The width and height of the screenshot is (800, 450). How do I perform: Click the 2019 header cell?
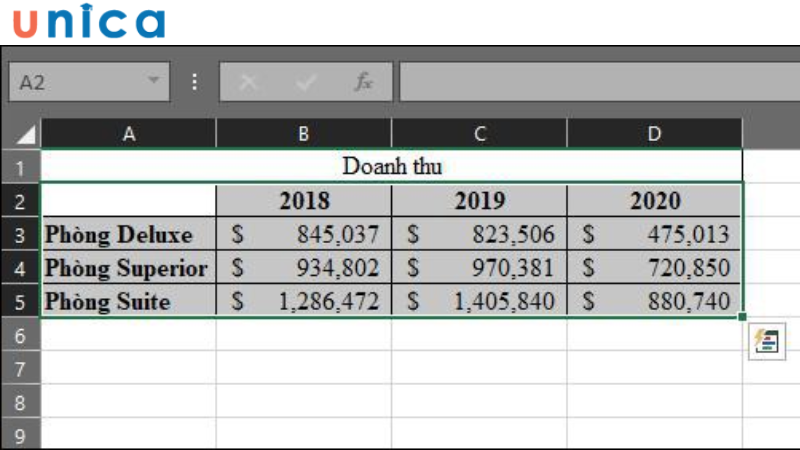coord(479,201)
